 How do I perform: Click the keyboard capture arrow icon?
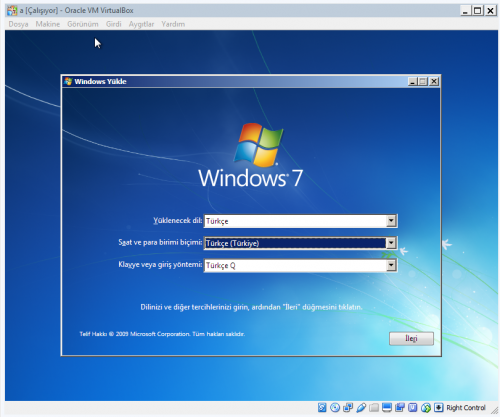coord(439,407)
